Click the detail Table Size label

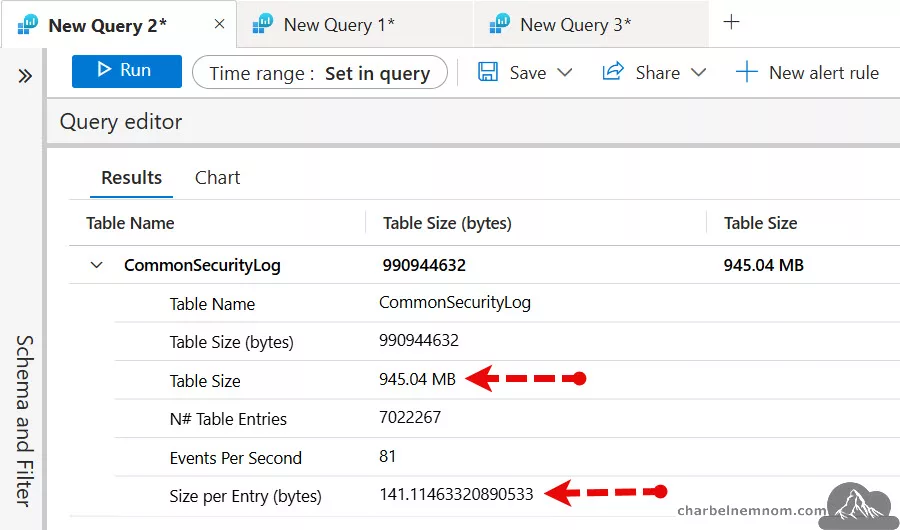[205, 381]
